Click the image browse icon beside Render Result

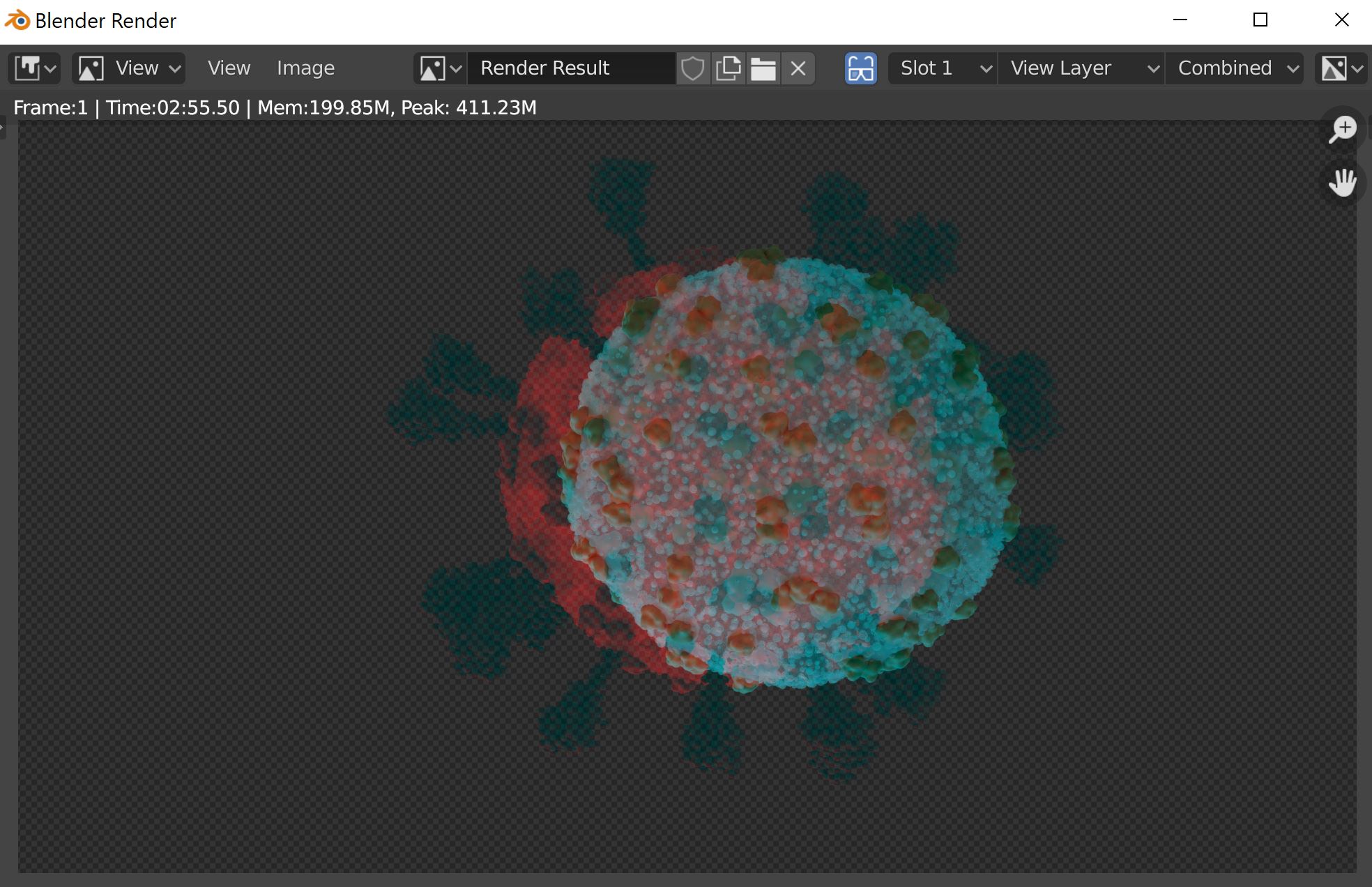tap(438, 68)
